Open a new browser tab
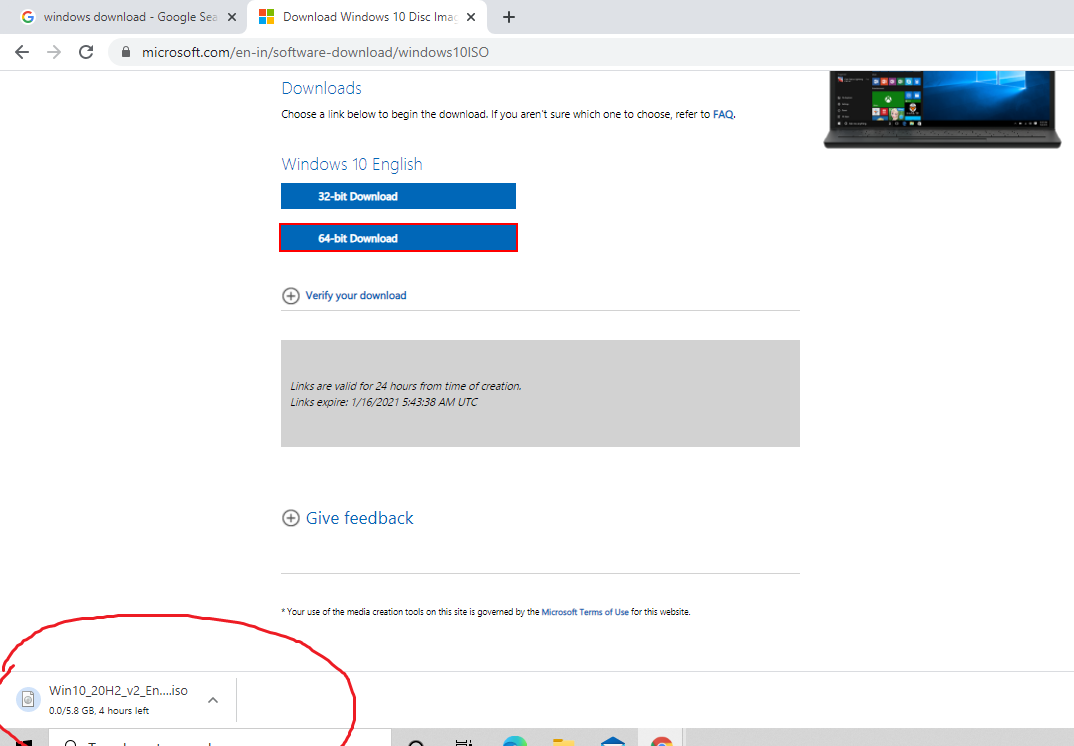This screenshot has height=746, width=1074. [508, 17]
